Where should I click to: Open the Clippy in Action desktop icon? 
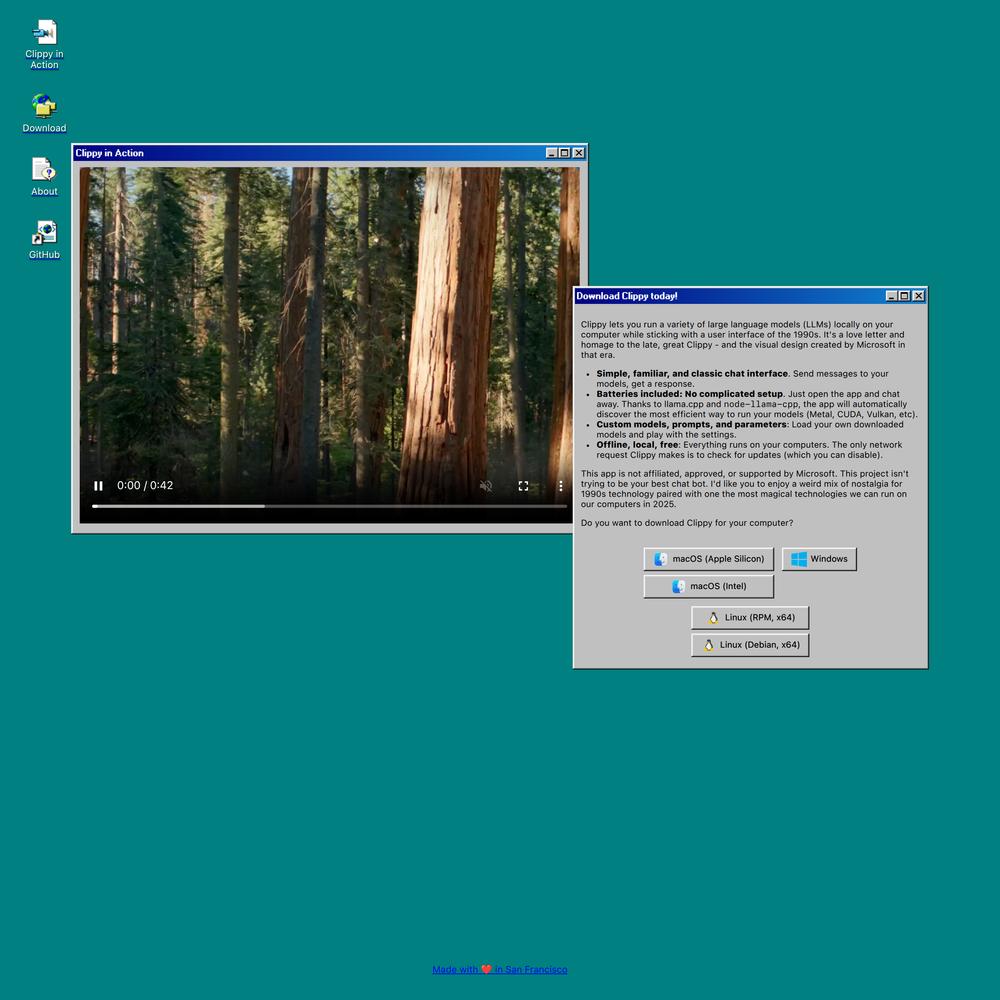(44, 44)
